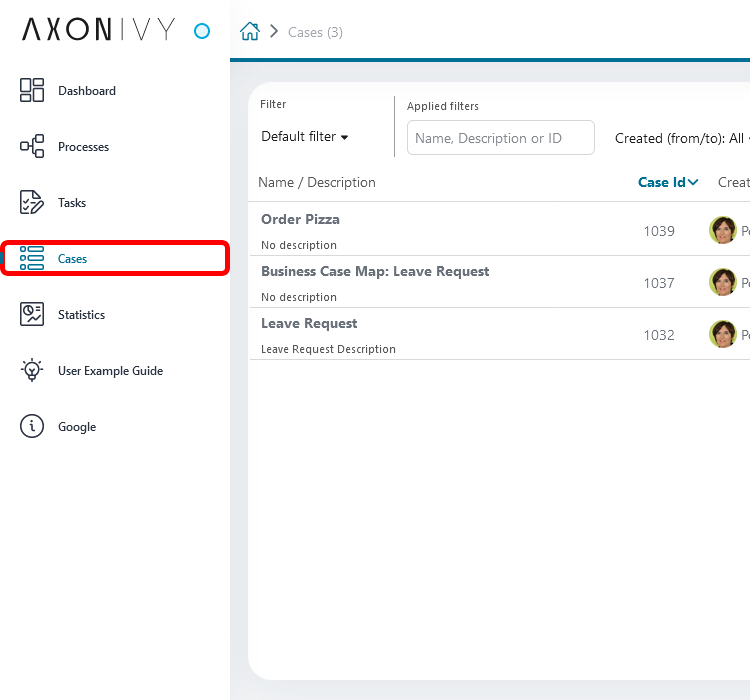Open the Leave Request case
This screenshot has height=700, width=750.
tap(309, 323)
